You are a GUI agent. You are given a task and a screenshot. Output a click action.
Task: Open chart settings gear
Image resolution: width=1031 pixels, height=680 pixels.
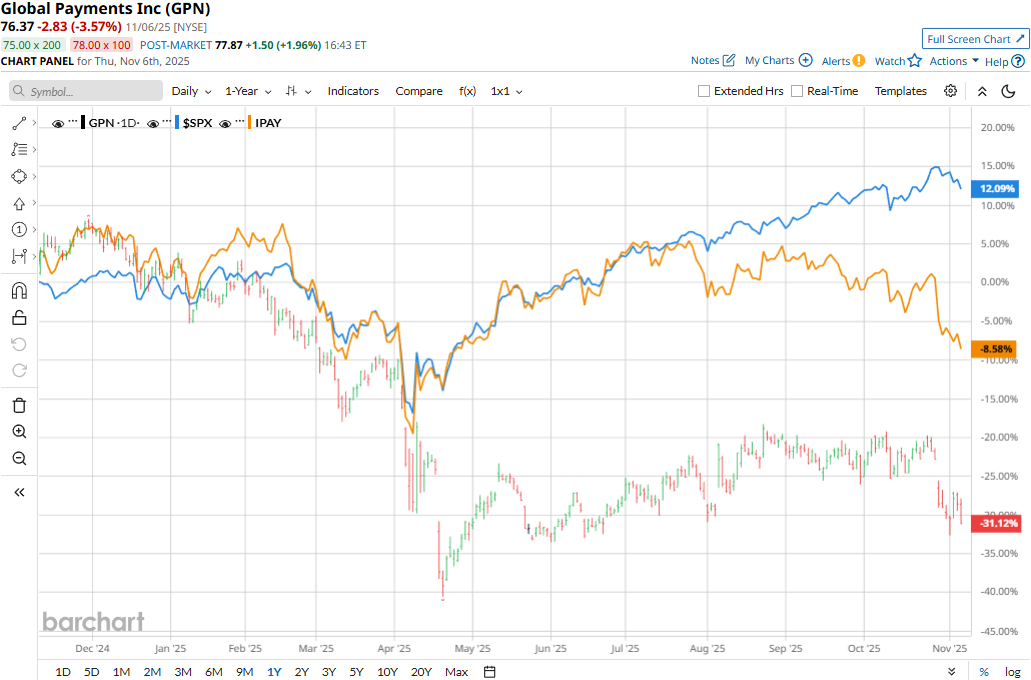(x=950, y=91)
